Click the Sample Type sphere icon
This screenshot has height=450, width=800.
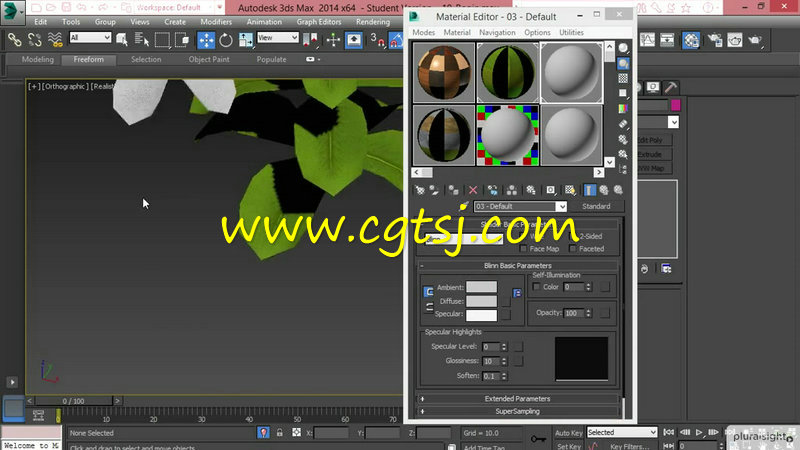click(x=623, y=48)
